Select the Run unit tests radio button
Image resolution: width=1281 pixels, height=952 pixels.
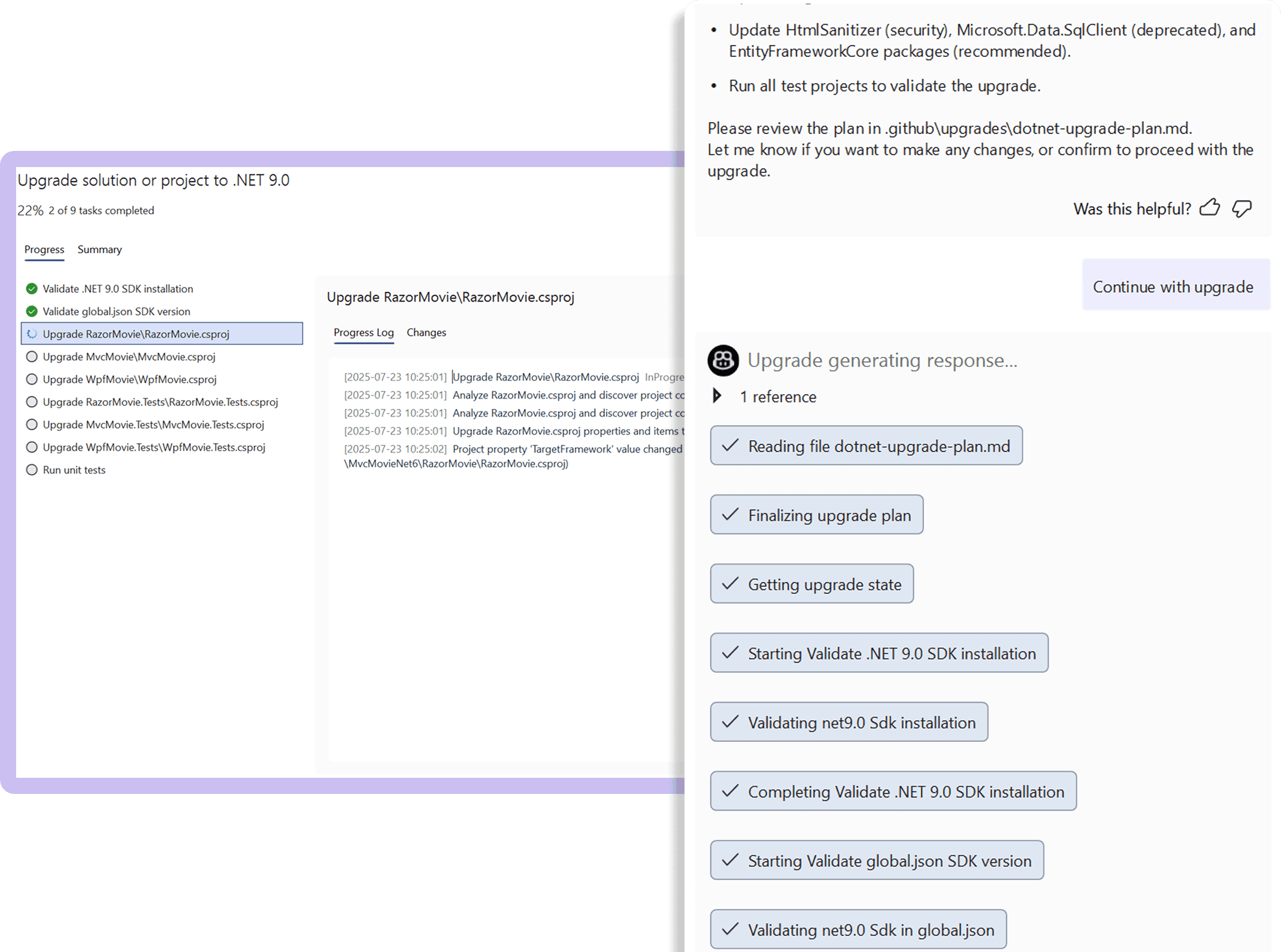point(32,470)
